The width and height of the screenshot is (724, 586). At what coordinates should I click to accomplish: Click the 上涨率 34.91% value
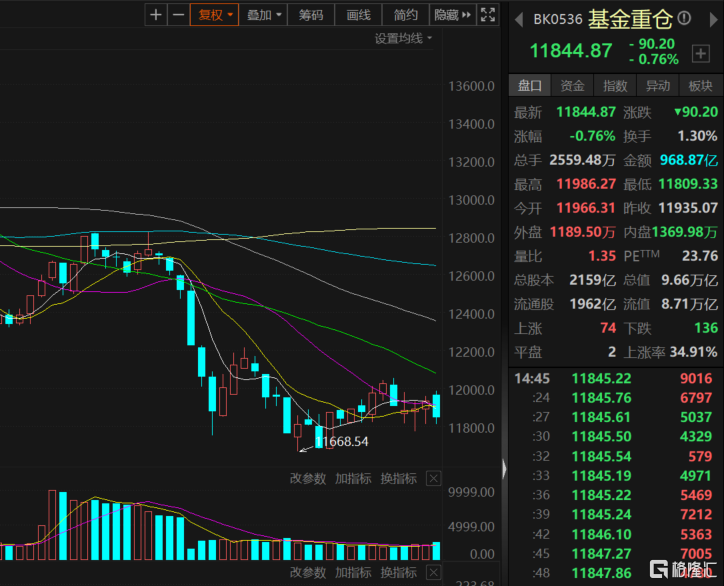[x=694, y=352]
